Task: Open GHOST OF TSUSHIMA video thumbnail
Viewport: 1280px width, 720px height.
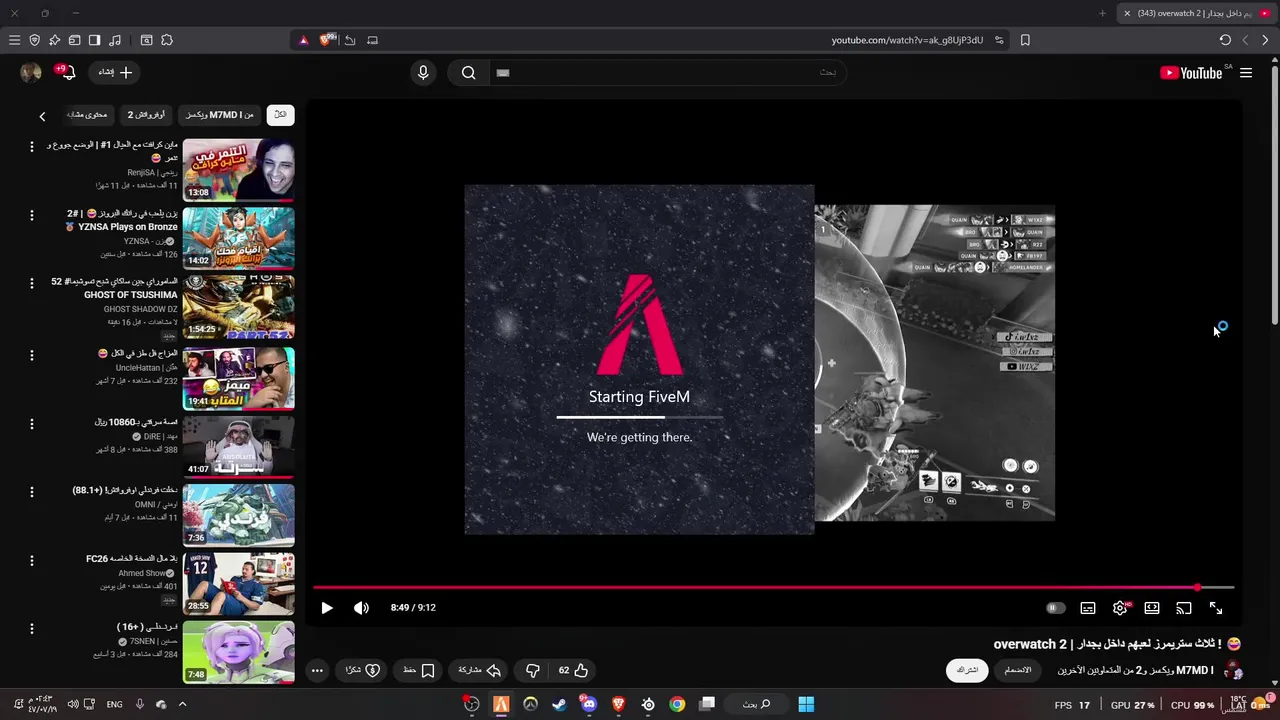Action: click(238, 307)
